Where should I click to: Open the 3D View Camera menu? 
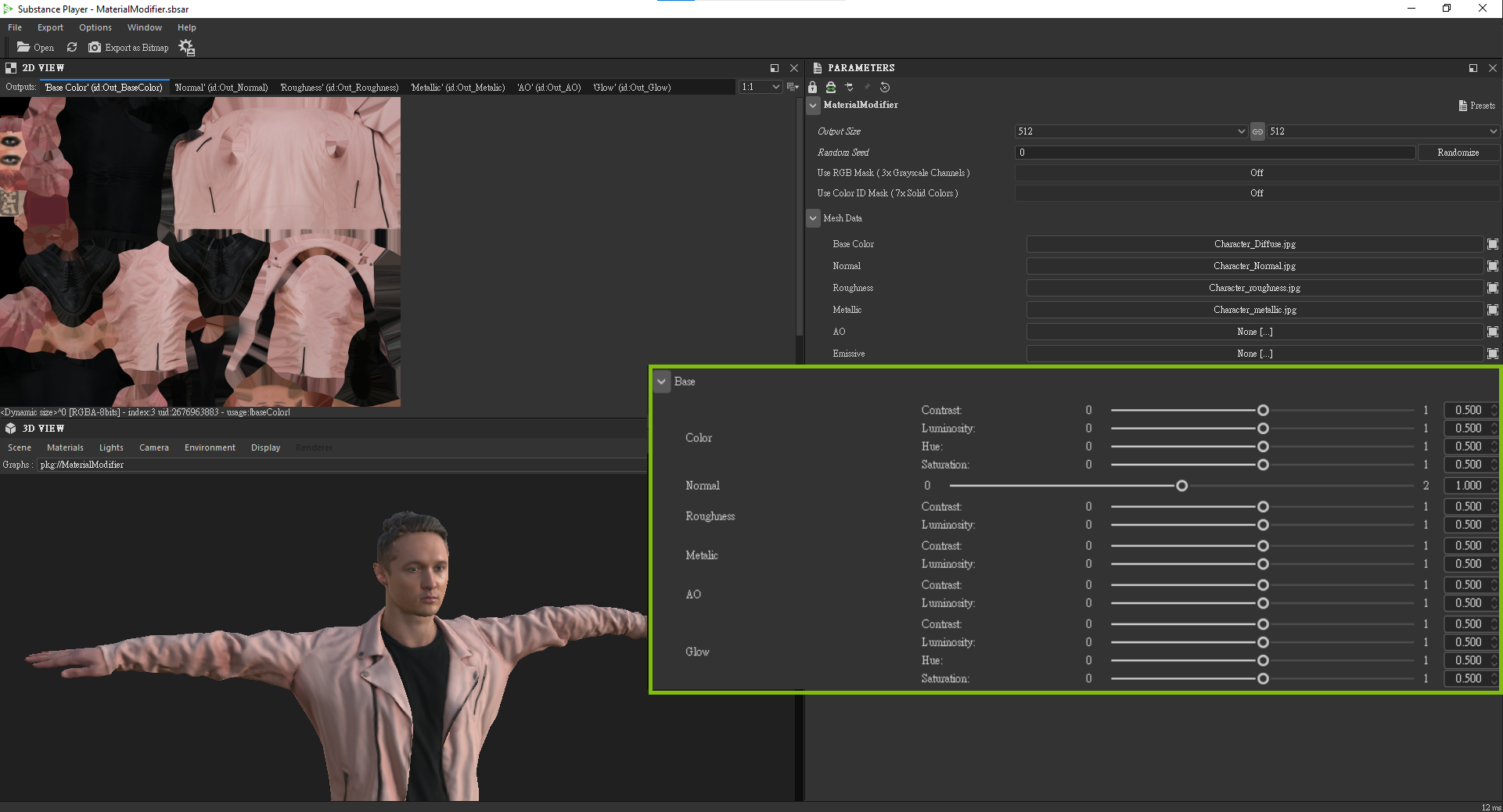[x=154, y=447]
